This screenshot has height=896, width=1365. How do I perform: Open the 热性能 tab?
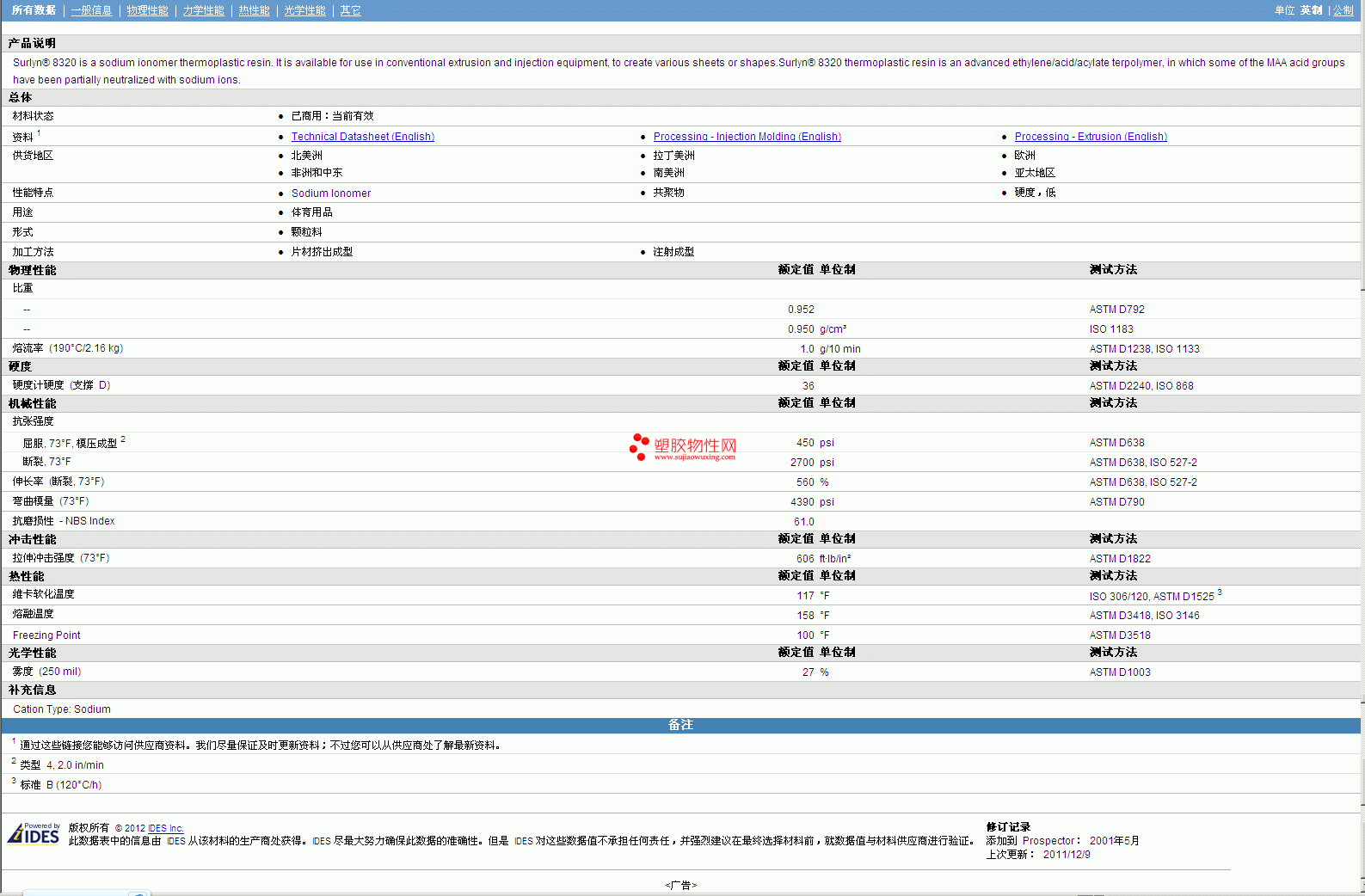click(254, 10)
